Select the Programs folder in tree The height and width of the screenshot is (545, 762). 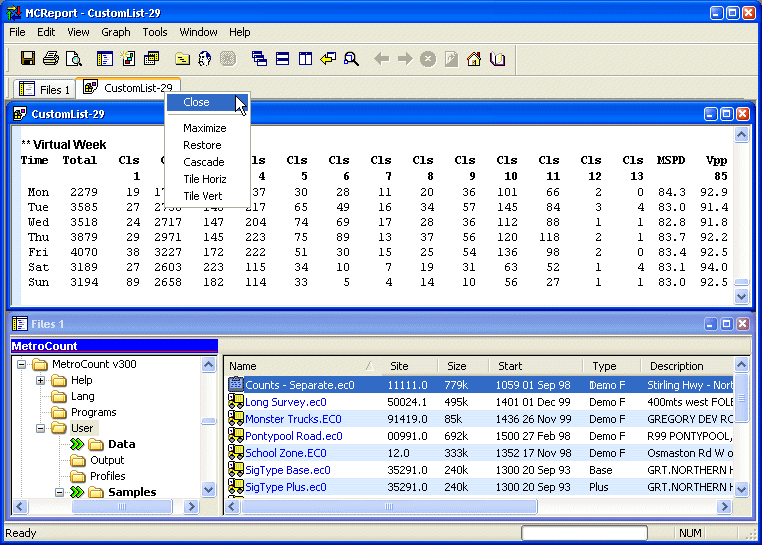(x=93, y=412)
